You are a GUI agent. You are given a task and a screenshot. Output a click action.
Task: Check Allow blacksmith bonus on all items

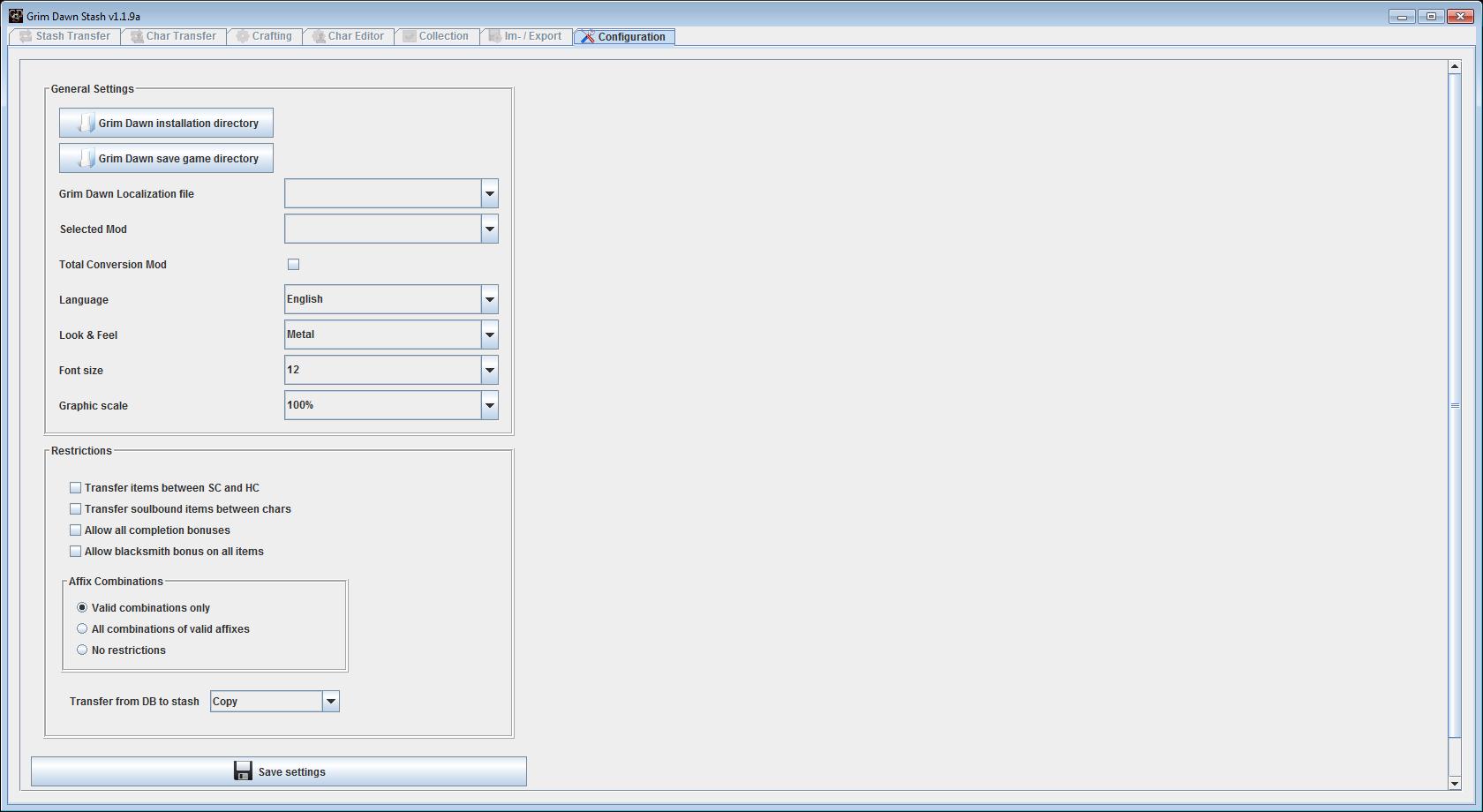(x=75, y=551)
